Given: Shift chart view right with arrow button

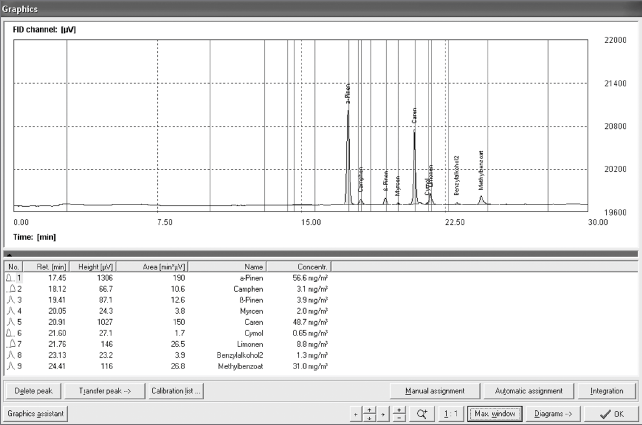Looking at the screenshot, I should [x=383, y=414].
